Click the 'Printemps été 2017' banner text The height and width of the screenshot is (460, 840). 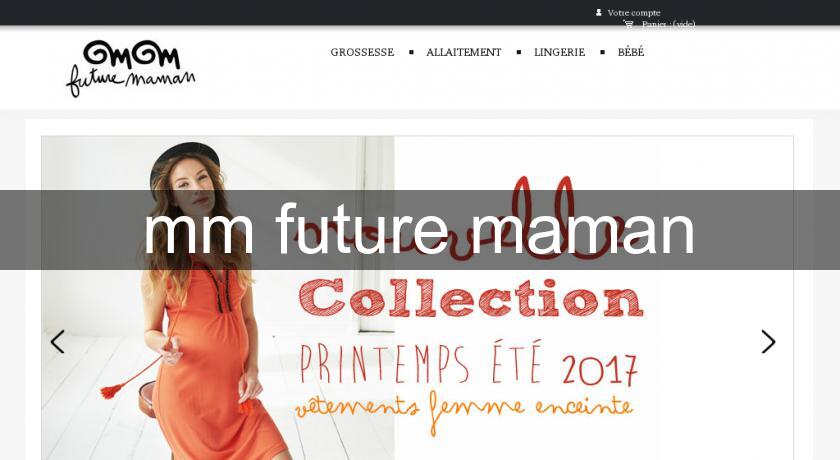tap(468, 363)
